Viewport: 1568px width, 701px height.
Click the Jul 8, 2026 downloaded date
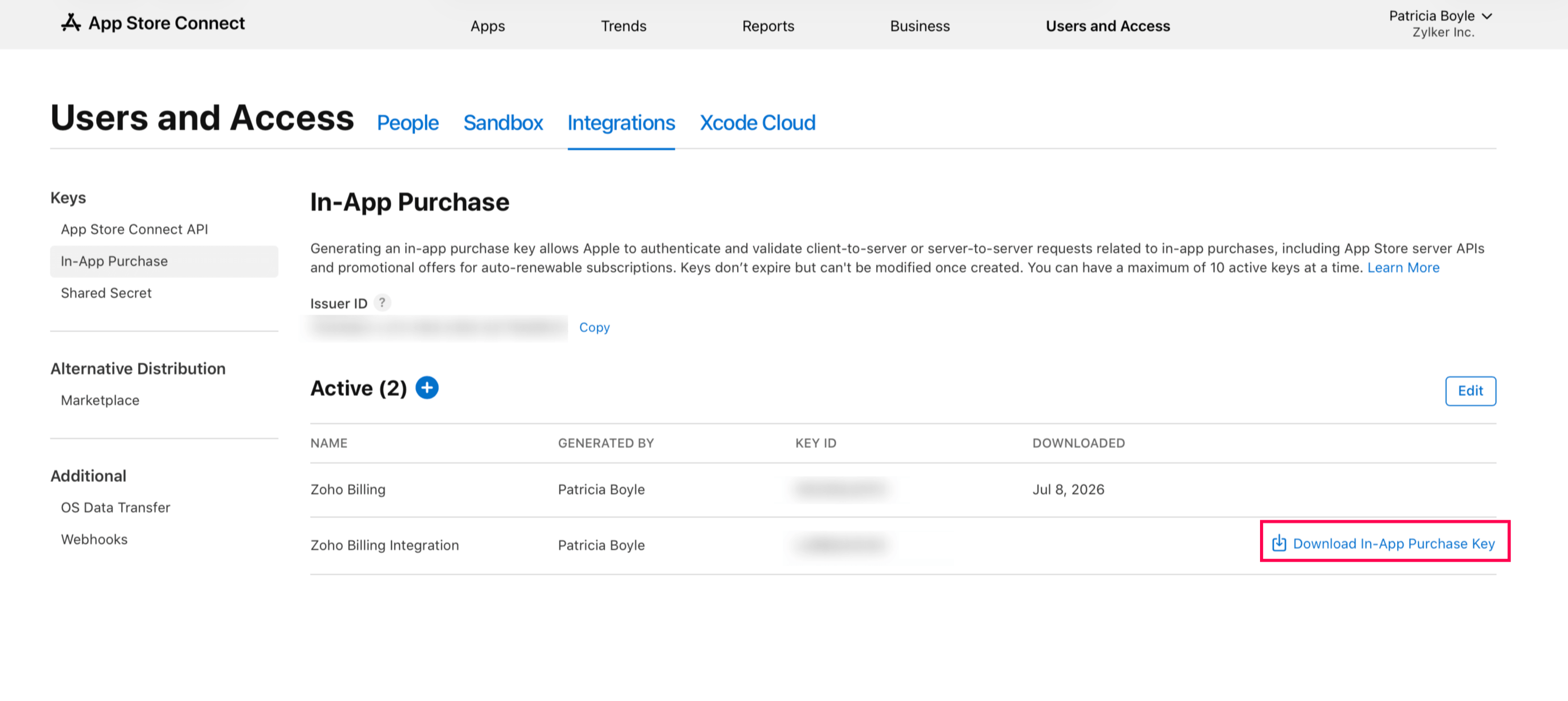click(x=1068, y=489)
